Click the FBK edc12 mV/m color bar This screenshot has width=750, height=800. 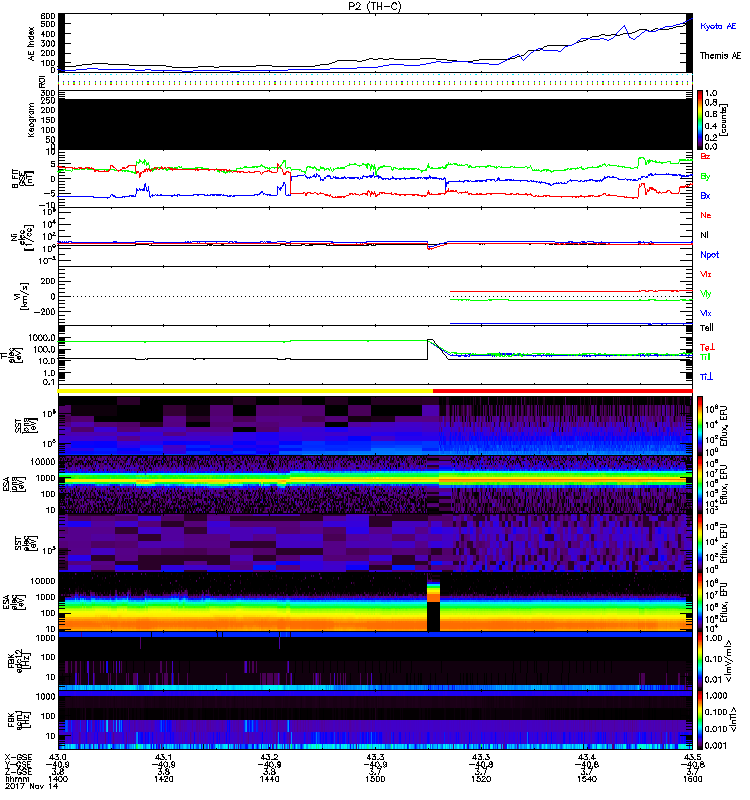pyautogui.click(x=700, y=661)
